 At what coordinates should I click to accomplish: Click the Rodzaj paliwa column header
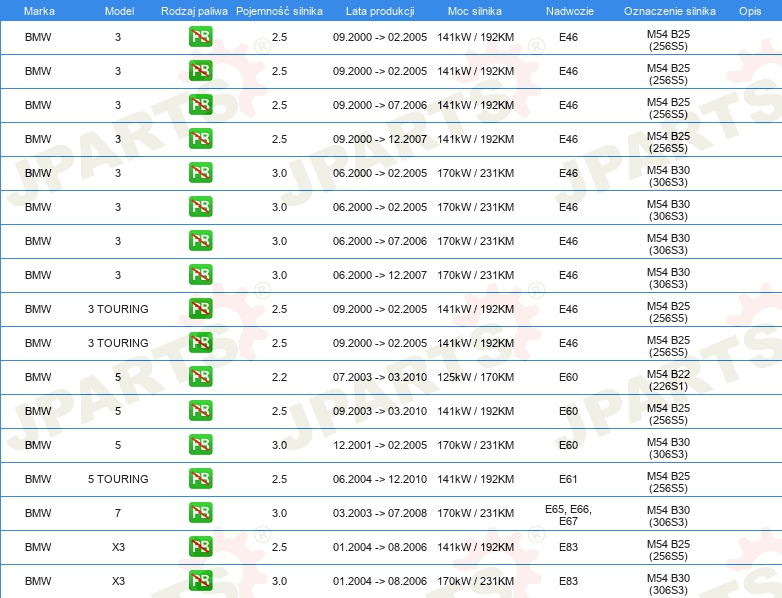coord(194,11)
